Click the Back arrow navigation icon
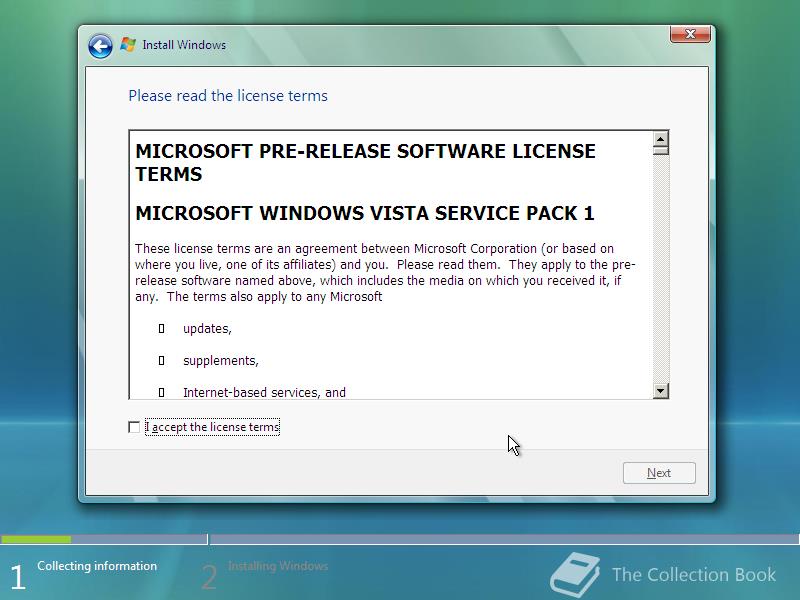 98,45
